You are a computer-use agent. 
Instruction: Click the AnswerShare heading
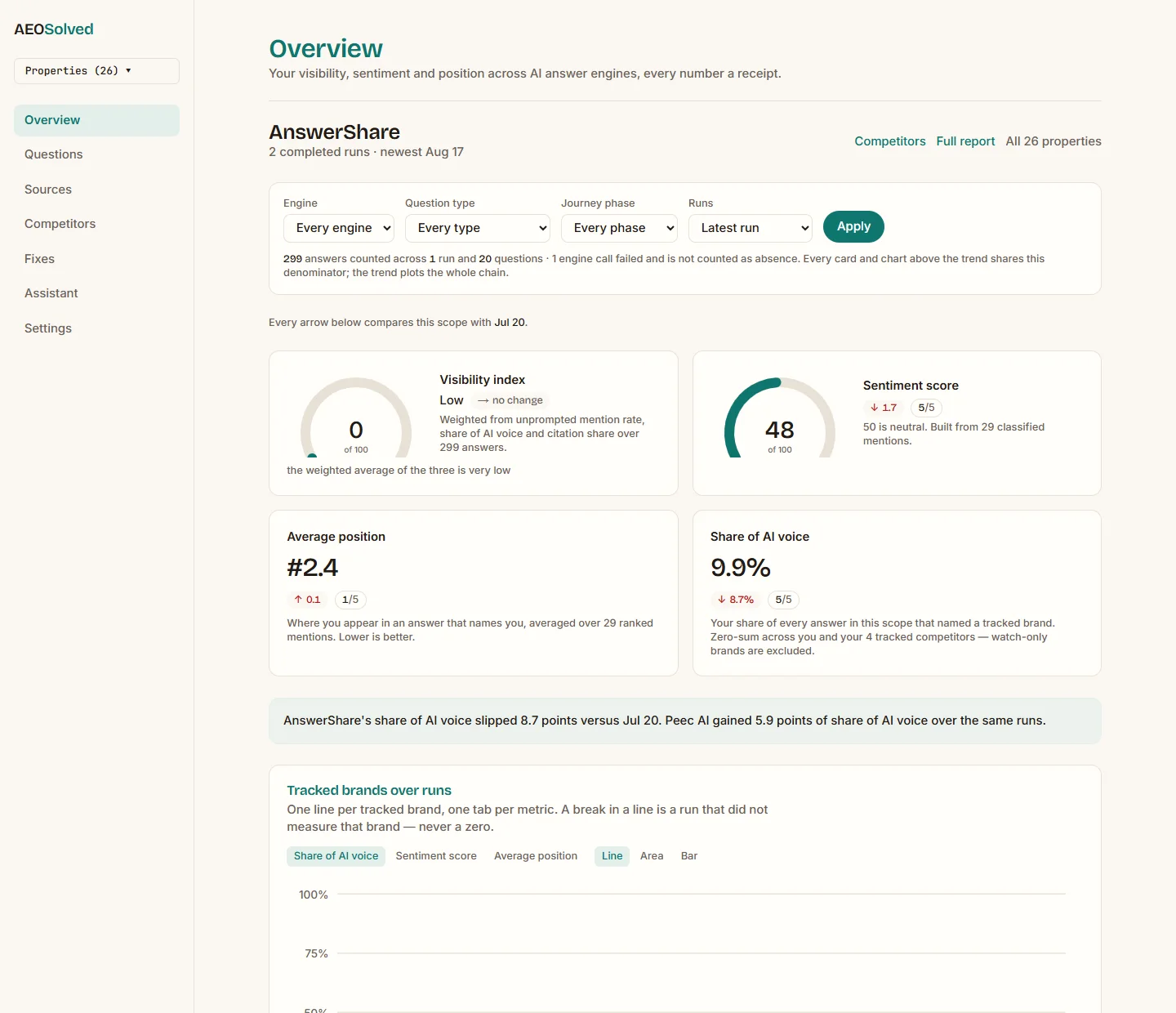335,132
